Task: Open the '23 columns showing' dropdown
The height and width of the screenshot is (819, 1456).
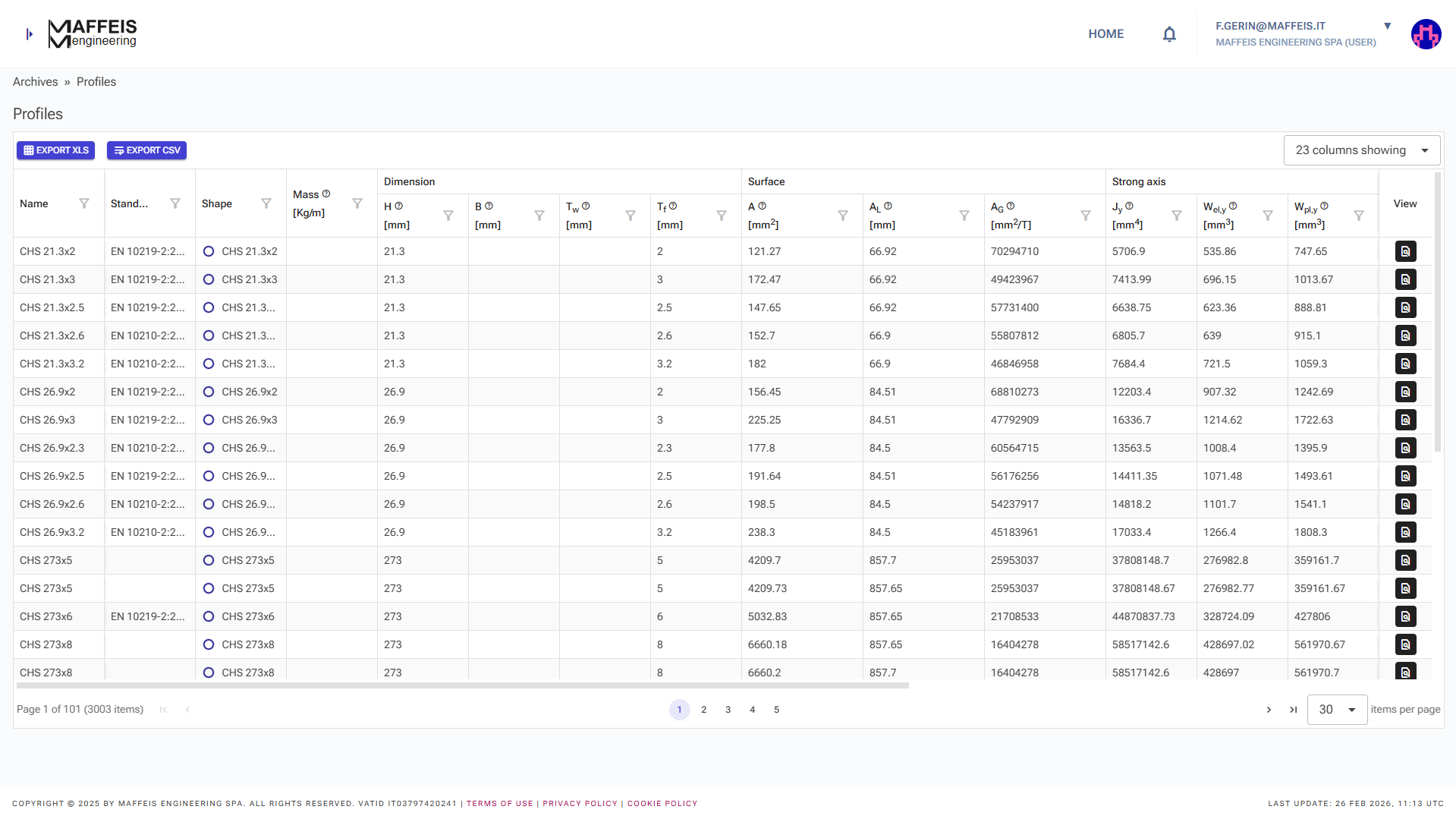Action: pos(1362,150)
